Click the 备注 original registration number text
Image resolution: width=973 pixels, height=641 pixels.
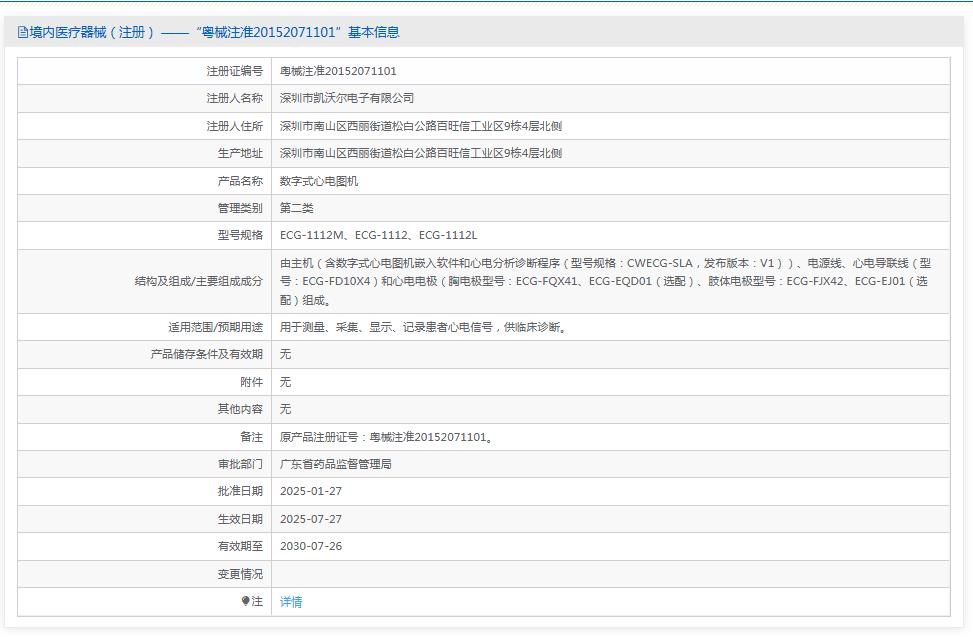point(386,437)
